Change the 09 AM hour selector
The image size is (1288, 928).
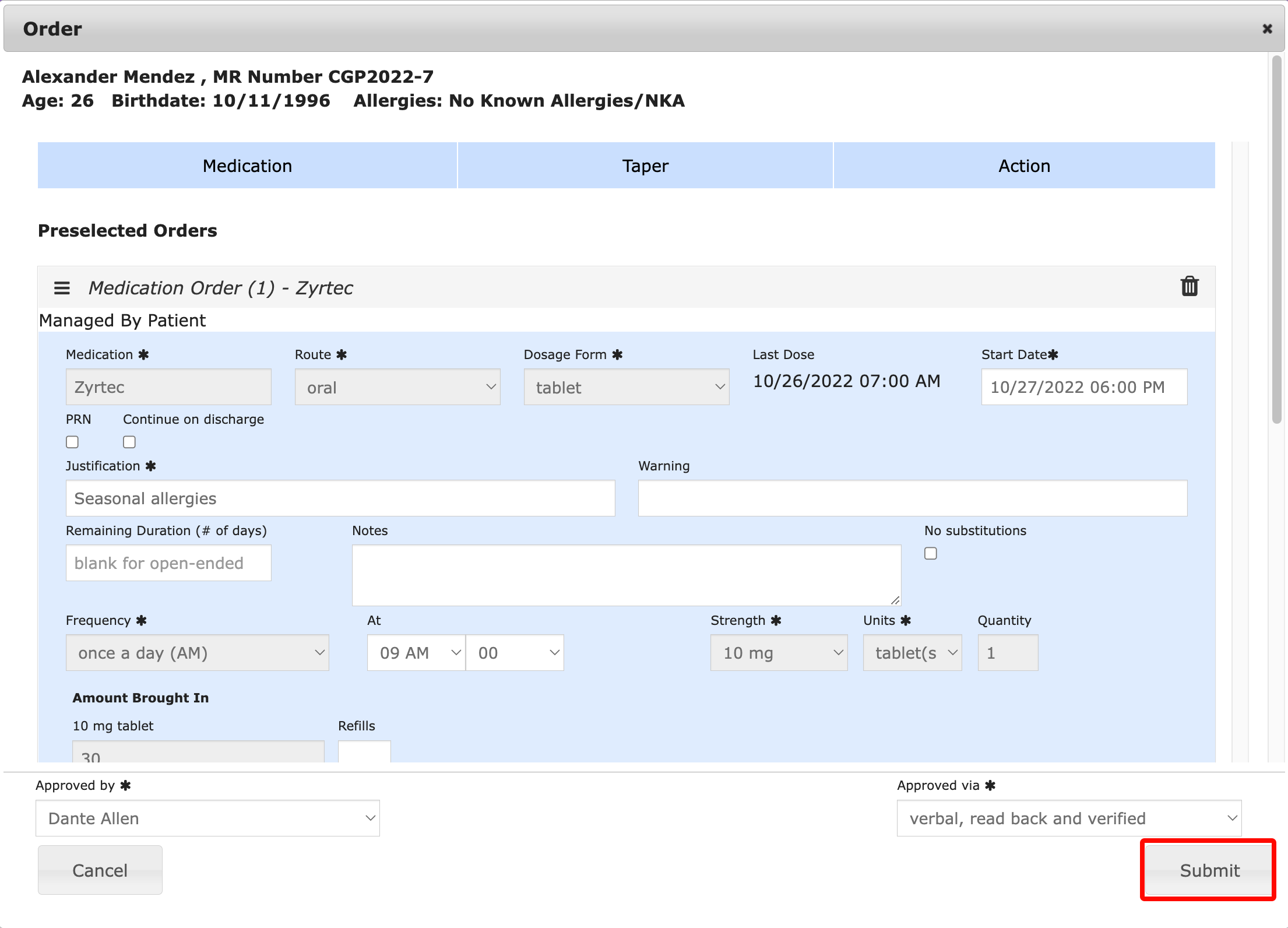(416, 653)
